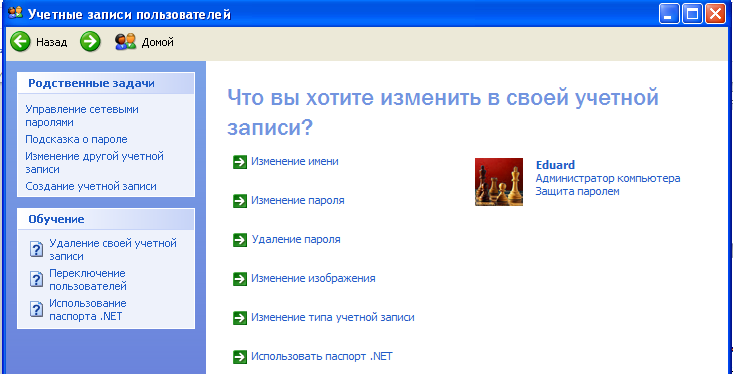Viewport: 733px width, 374px height.
Task: Open the Изменение изображения link
Action: (x=313, y=279)
